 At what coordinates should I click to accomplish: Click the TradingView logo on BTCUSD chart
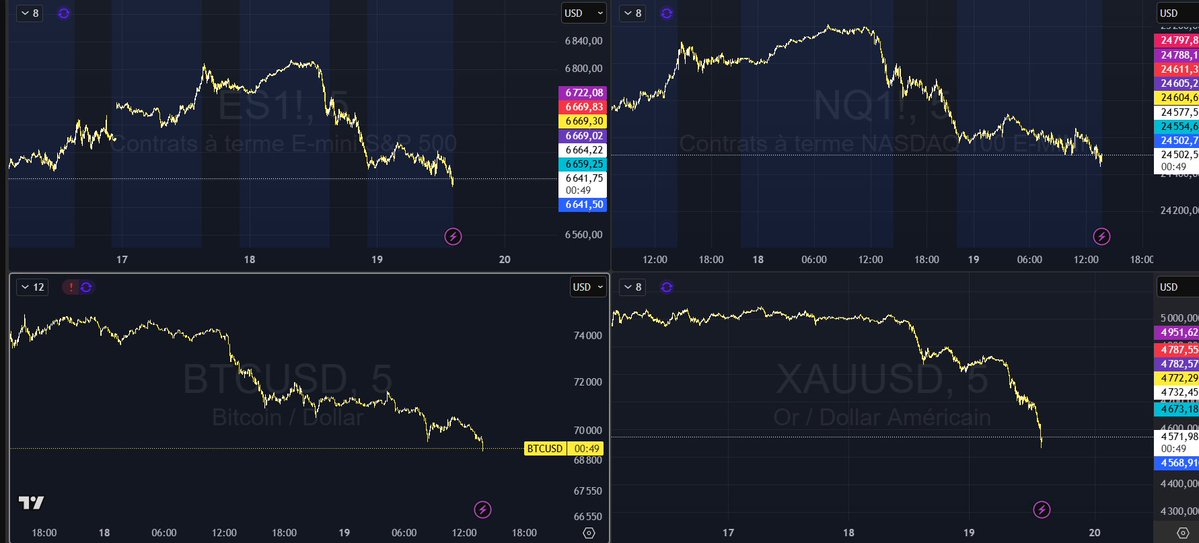click(x=31, y=502)
